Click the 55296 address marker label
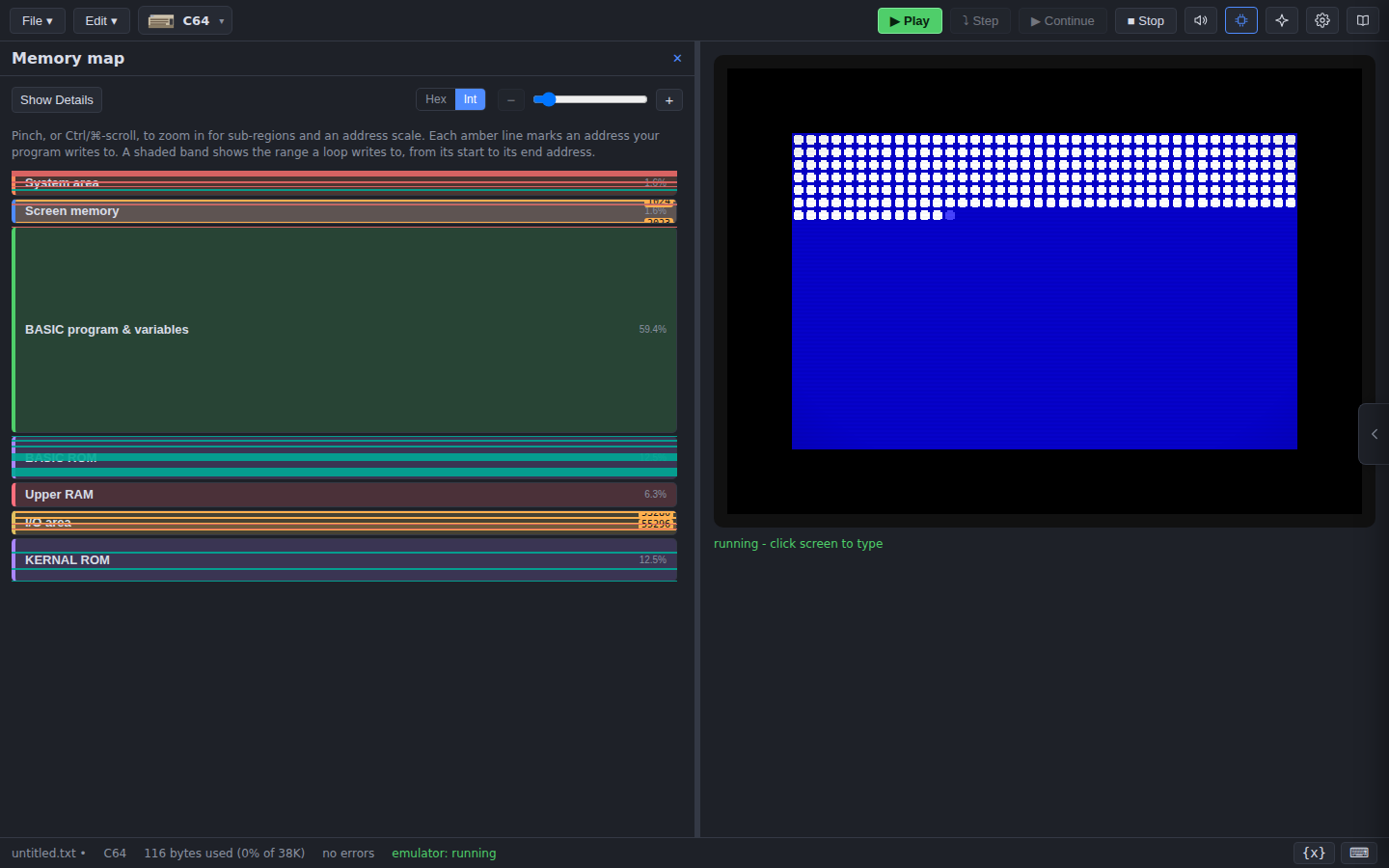This screenshot has width=1389, height=868. point(656,524)
